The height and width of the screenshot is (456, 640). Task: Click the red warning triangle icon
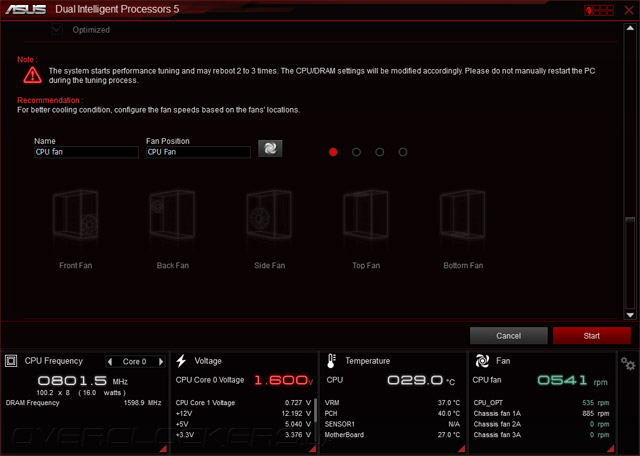click(32, 75)
